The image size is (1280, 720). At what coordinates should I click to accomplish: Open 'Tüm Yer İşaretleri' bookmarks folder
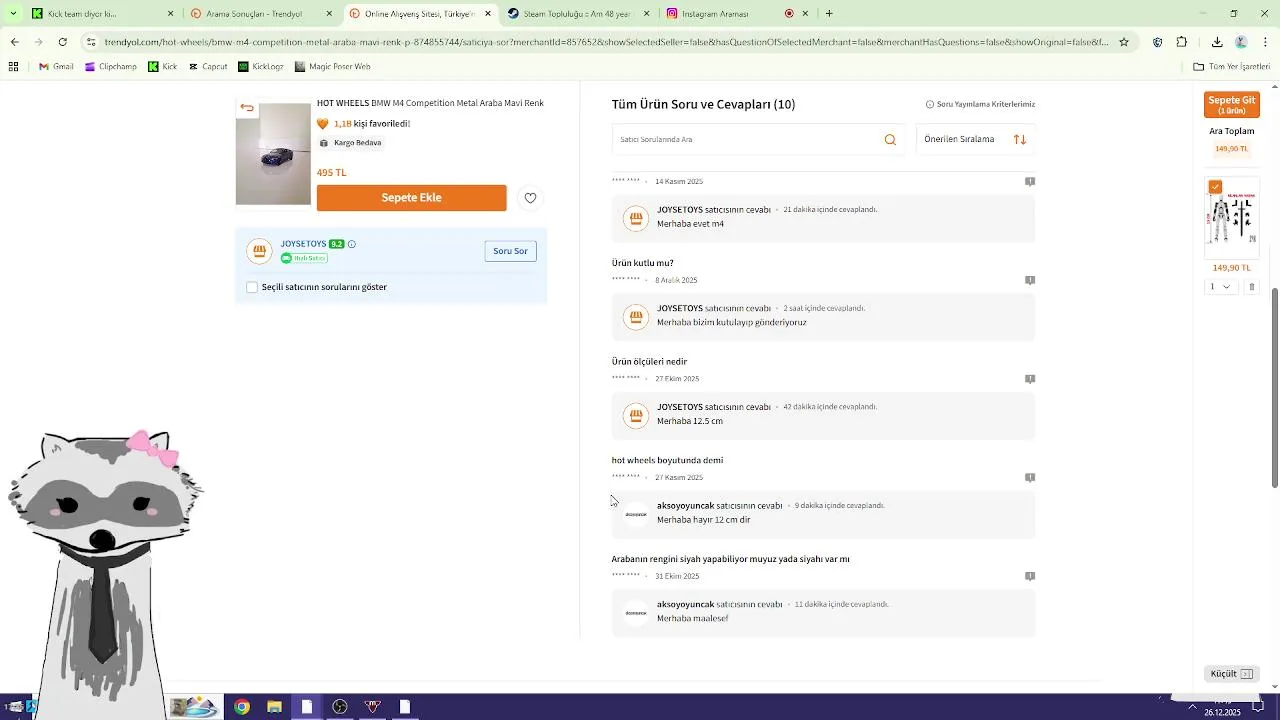click(x=1231, y=67)
